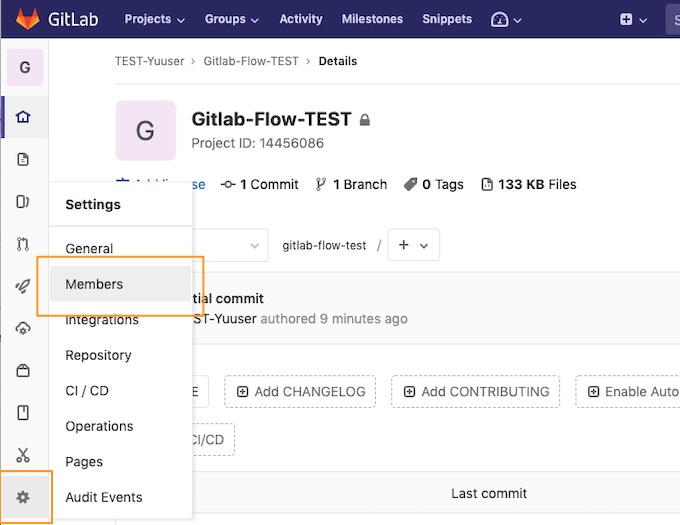
Task: Select General in the Settings flyout
Action: pos(89,248)
